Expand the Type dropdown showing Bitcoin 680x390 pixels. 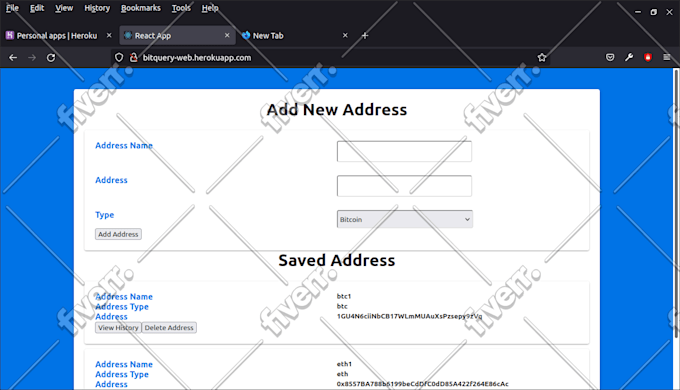[x=405, y=219]
